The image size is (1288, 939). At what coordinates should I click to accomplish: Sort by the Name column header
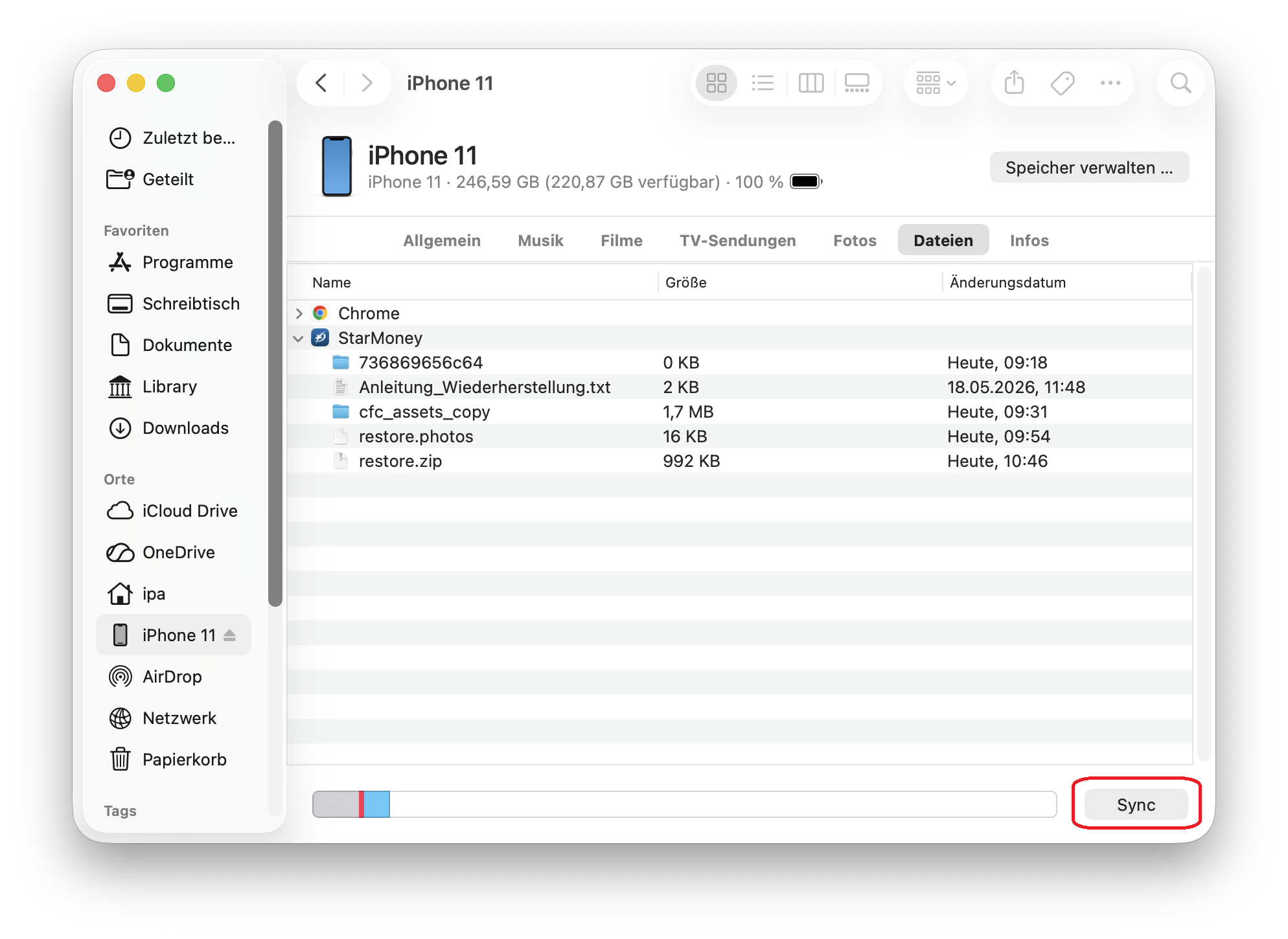coord(473,282)
